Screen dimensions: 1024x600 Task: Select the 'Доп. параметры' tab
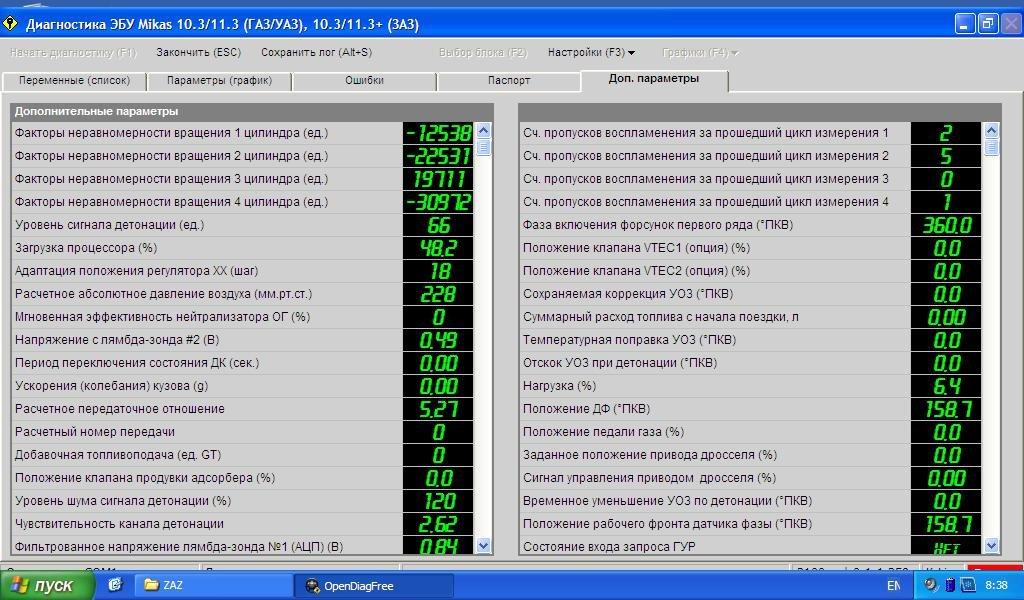pos(654,79)
